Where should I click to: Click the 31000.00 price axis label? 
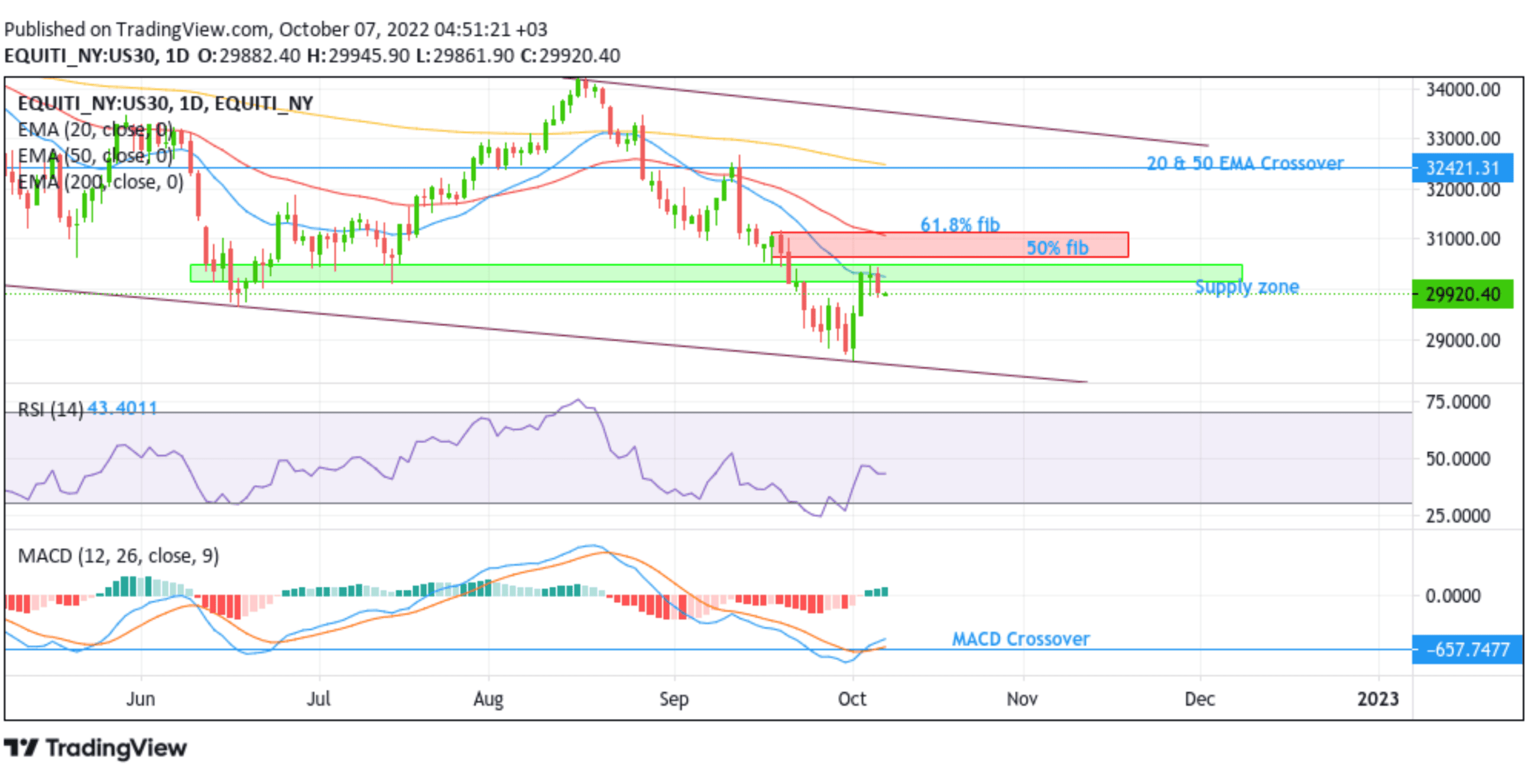pos(1463,239)
